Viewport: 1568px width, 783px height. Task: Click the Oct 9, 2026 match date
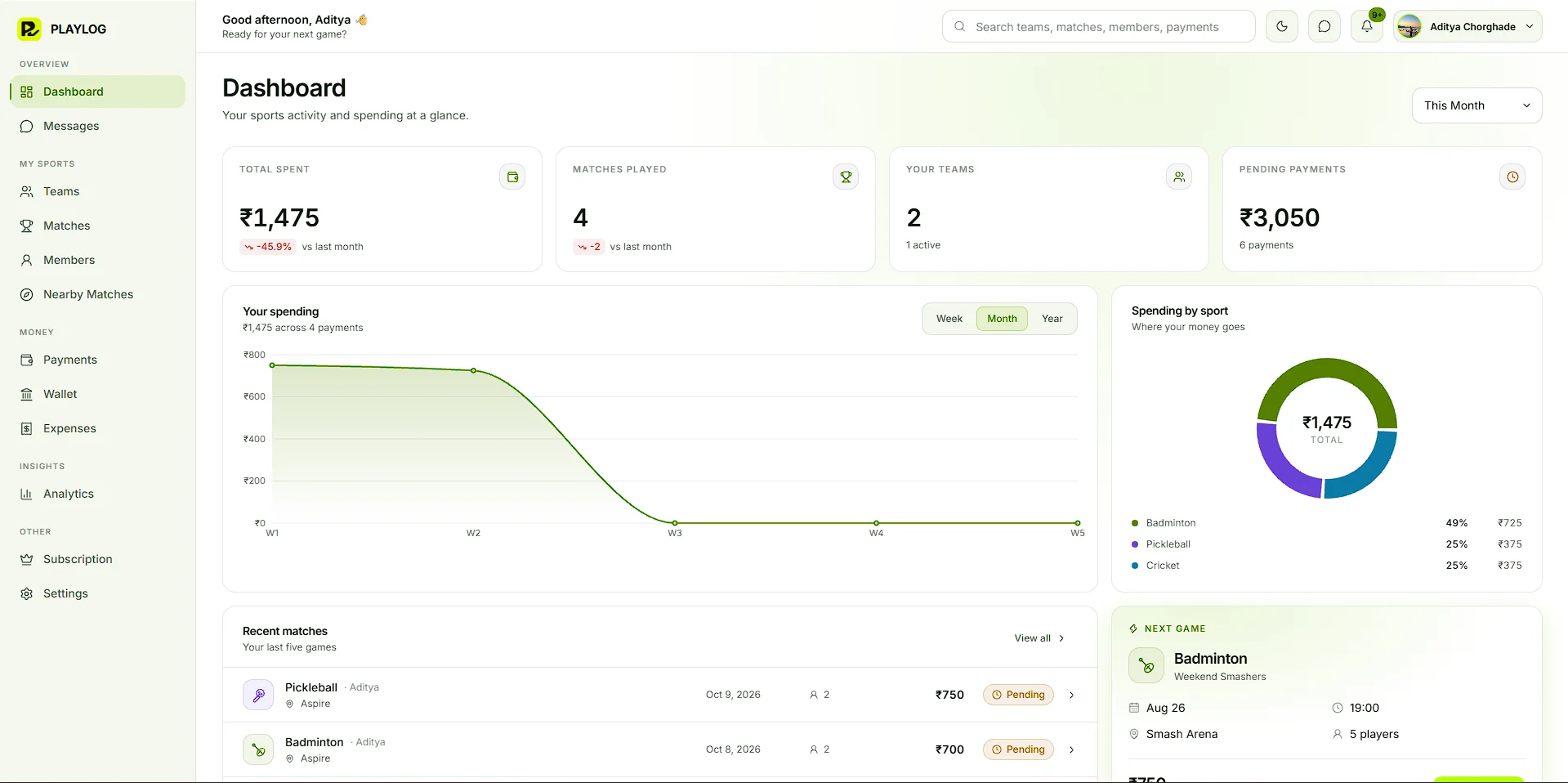[733, 695]
